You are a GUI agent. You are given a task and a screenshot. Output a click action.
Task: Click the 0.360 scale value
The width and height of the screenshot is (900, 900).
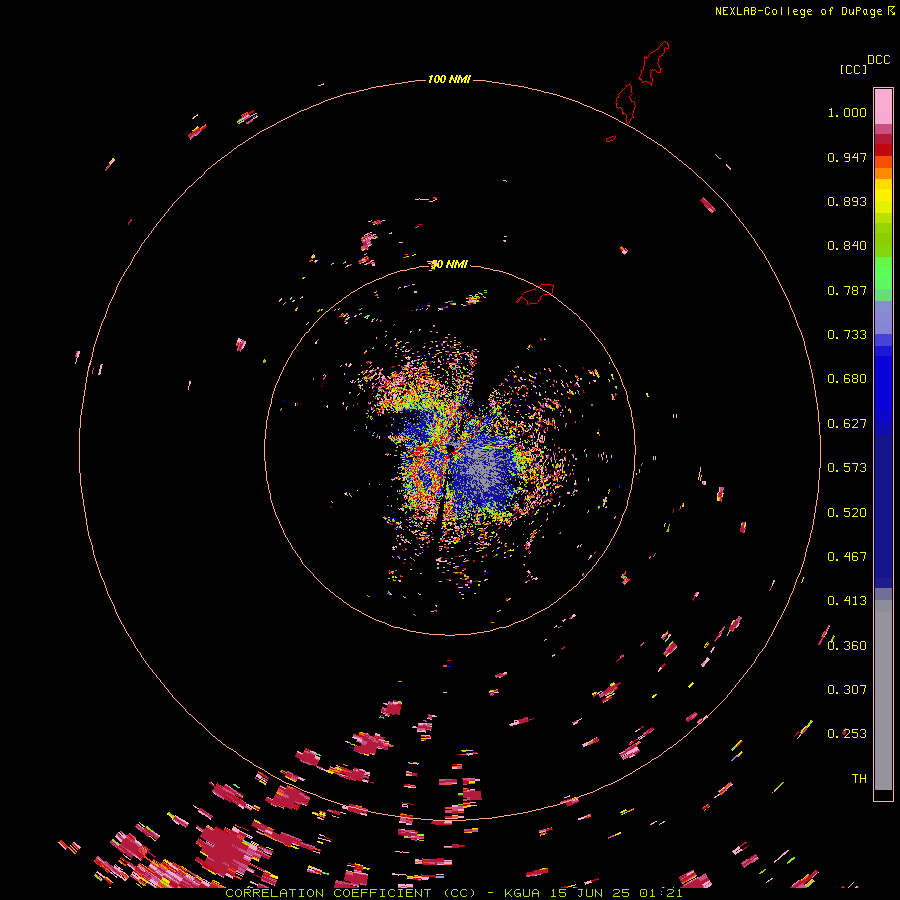pos(847,646)
